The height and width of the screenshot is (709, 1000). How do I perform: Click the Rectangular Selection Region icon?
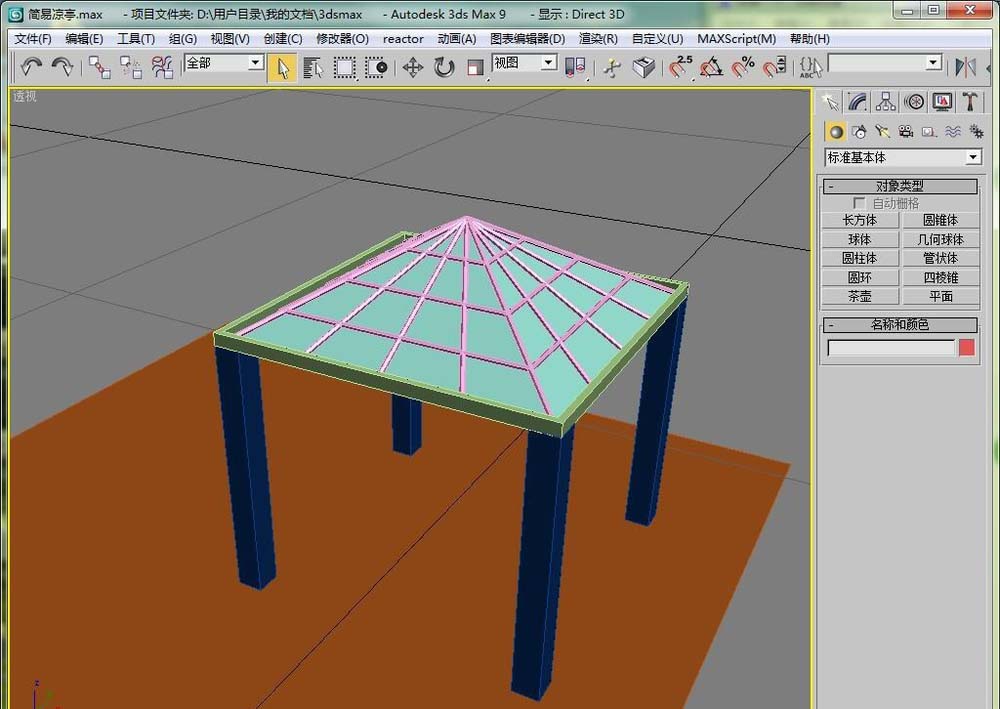tap(344, 68)
